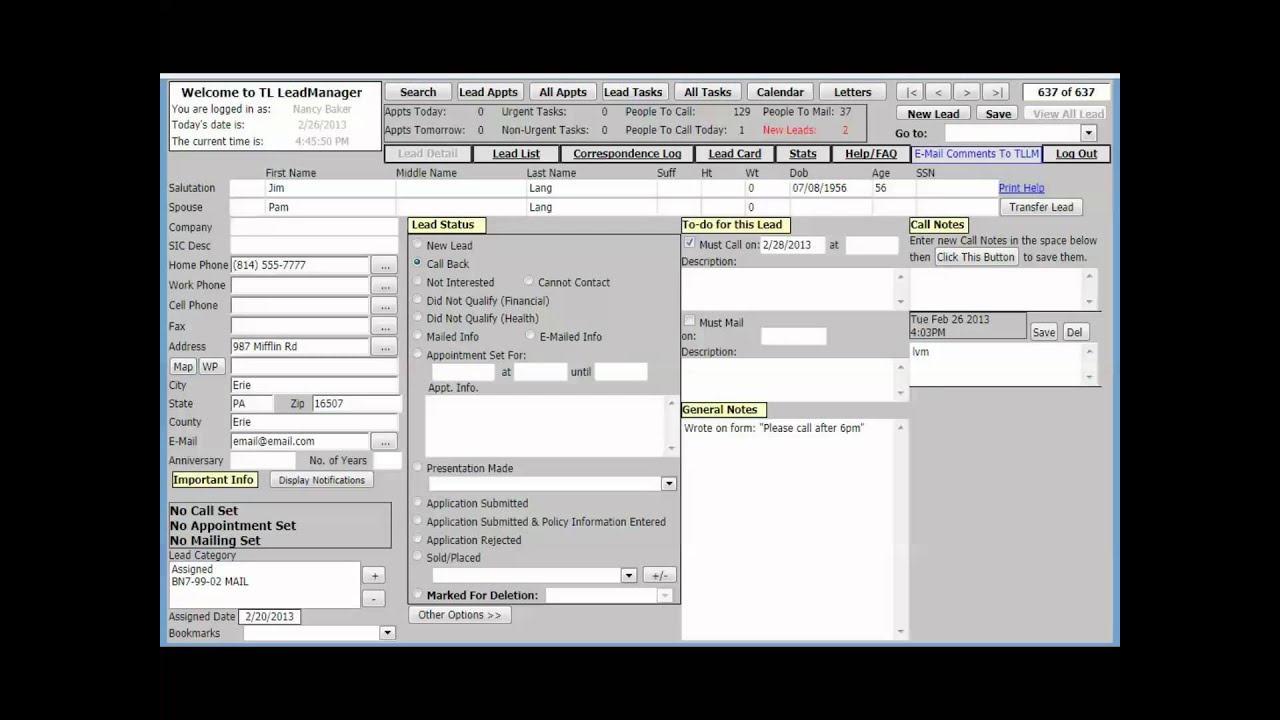Select the Not Interested status
Image resolution: width=1280 pixels, height=720 pixels.
point(418,282)
